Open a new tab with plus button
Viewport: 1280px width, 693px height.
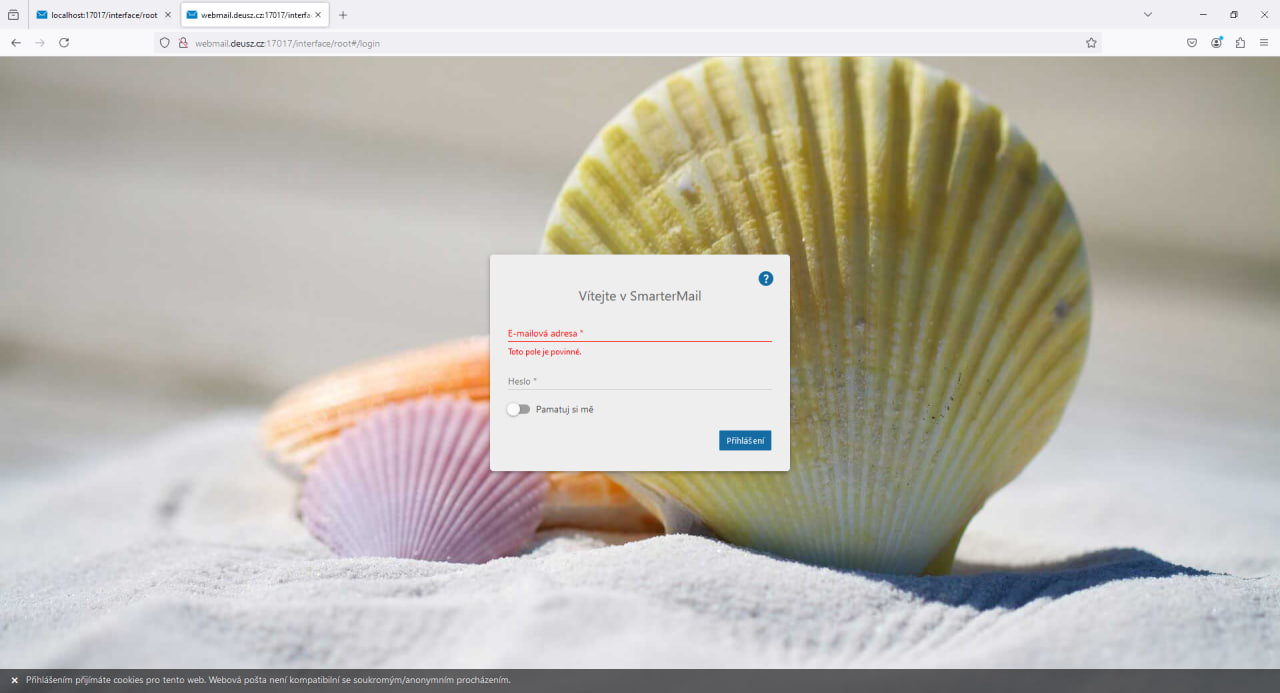(343, 15)
